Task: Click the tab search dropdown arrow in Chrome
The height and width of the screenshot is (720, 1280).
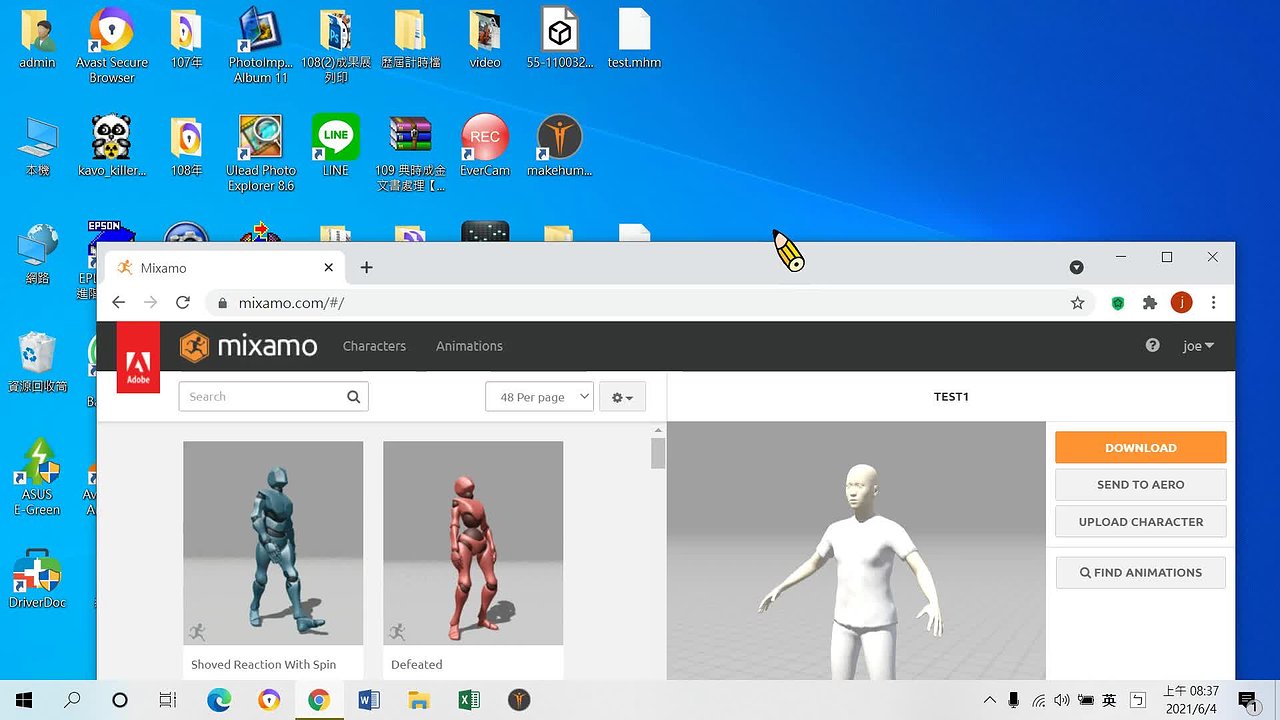Action: tap(1076, 267)
